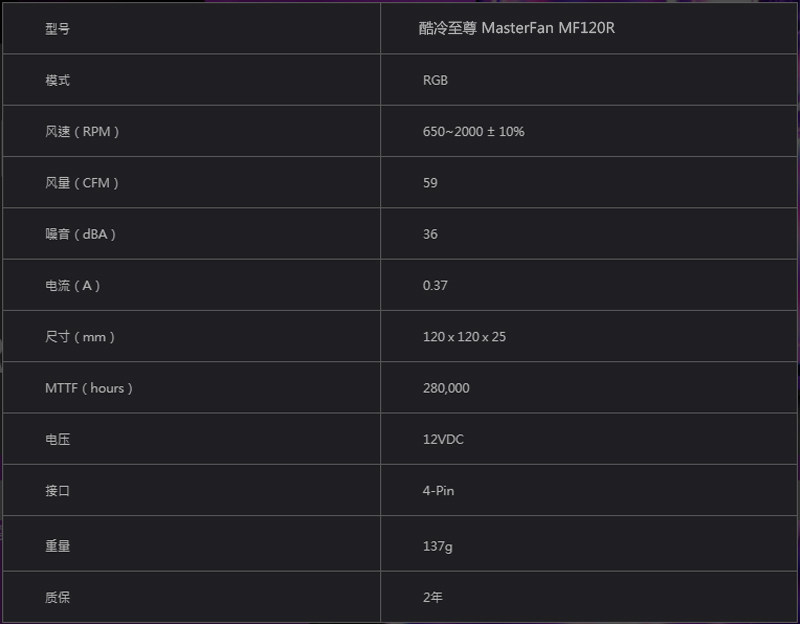Viewport: 800px width, 624px height.
Task: Click the 风量 (CFM) label
Action: point(82,183)
